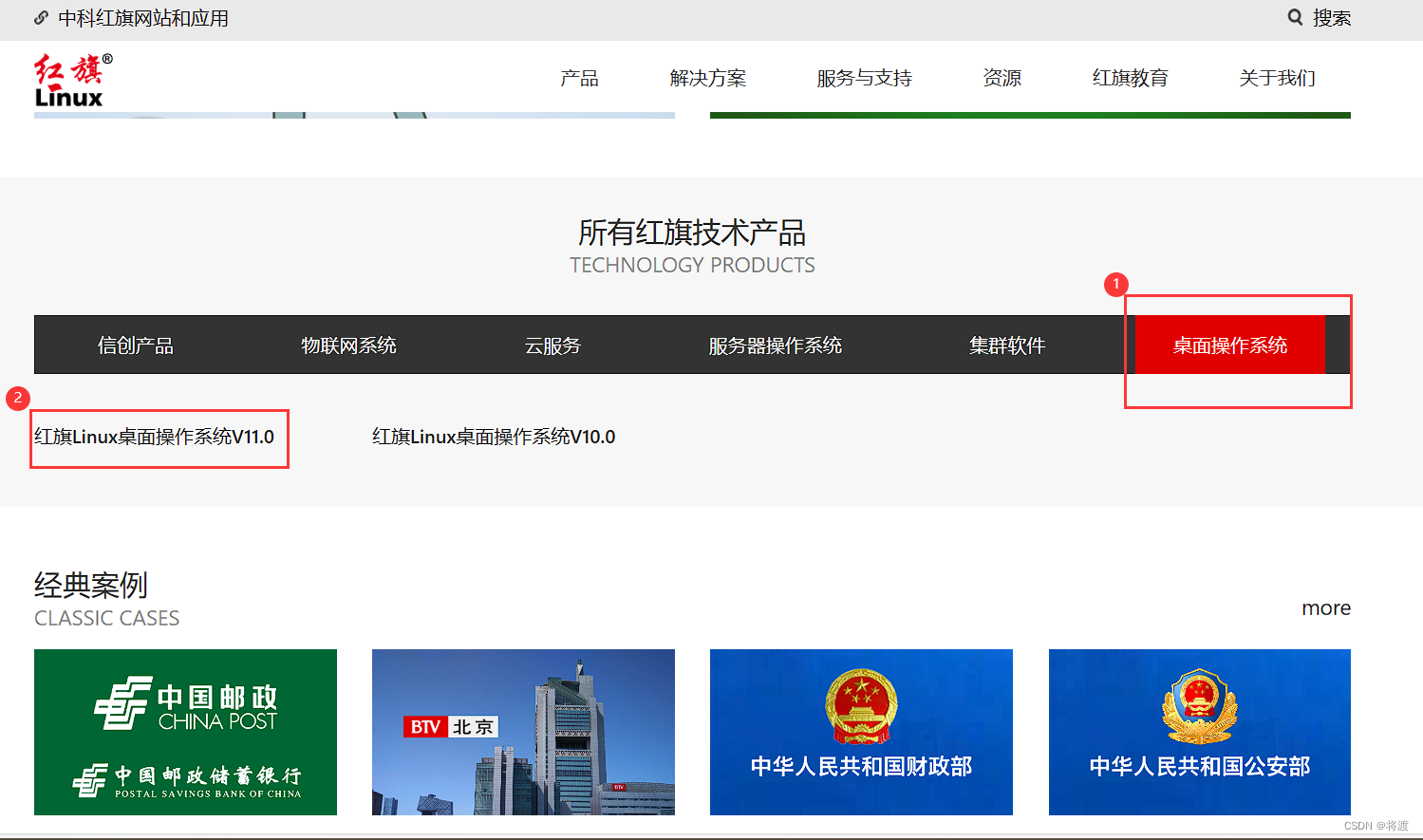Open the BTV 北京 case thumbnail
This screenshot has width=1423, height=840.
(x=523, y=732)
